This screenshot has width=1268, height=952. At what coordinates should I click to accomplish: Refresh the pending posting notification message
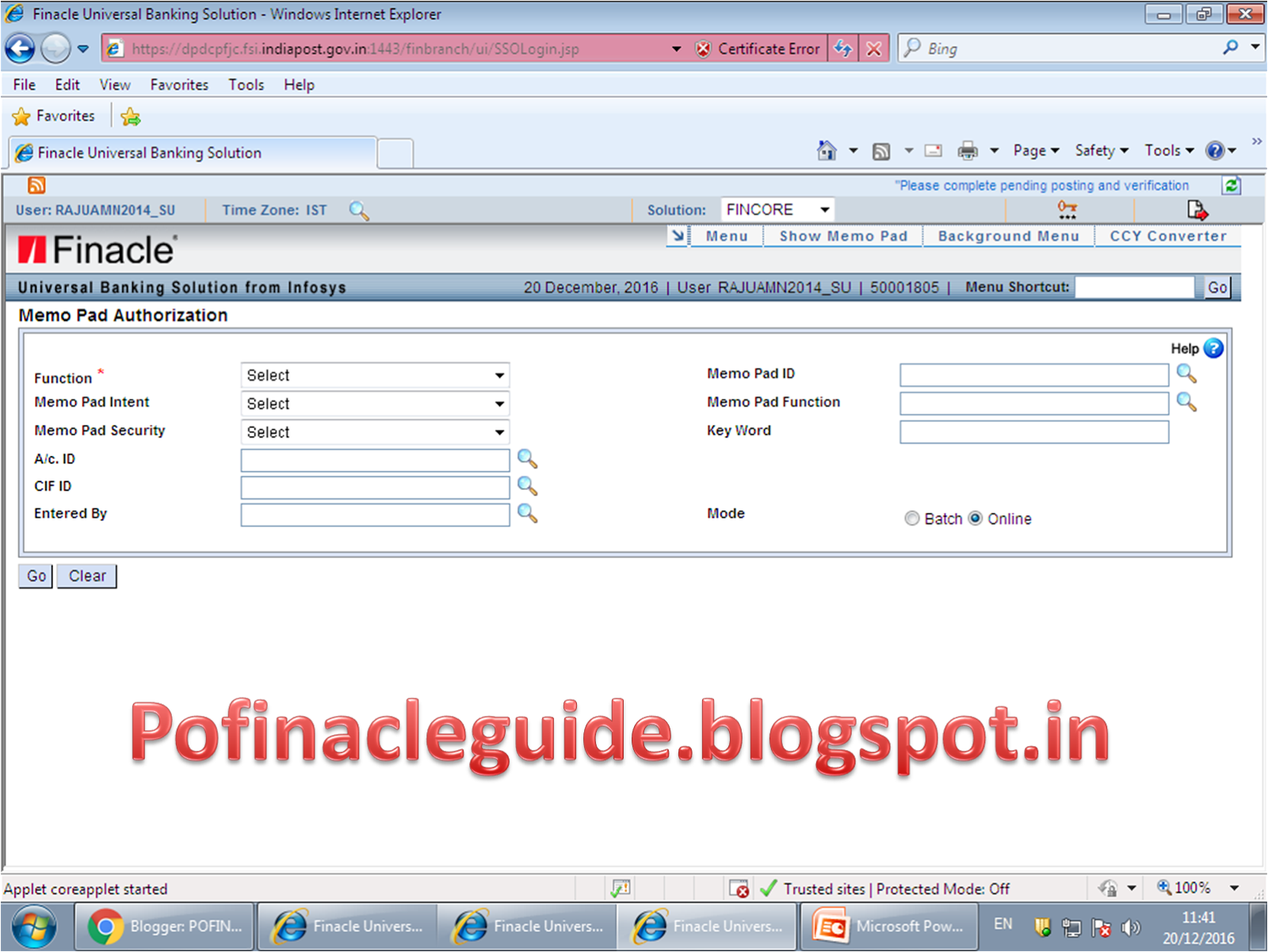coord(1232,185)
